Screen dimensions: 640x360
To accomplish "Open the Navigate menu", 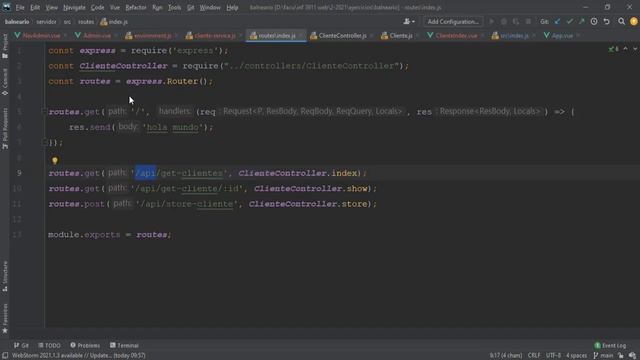I will point(74,7).
